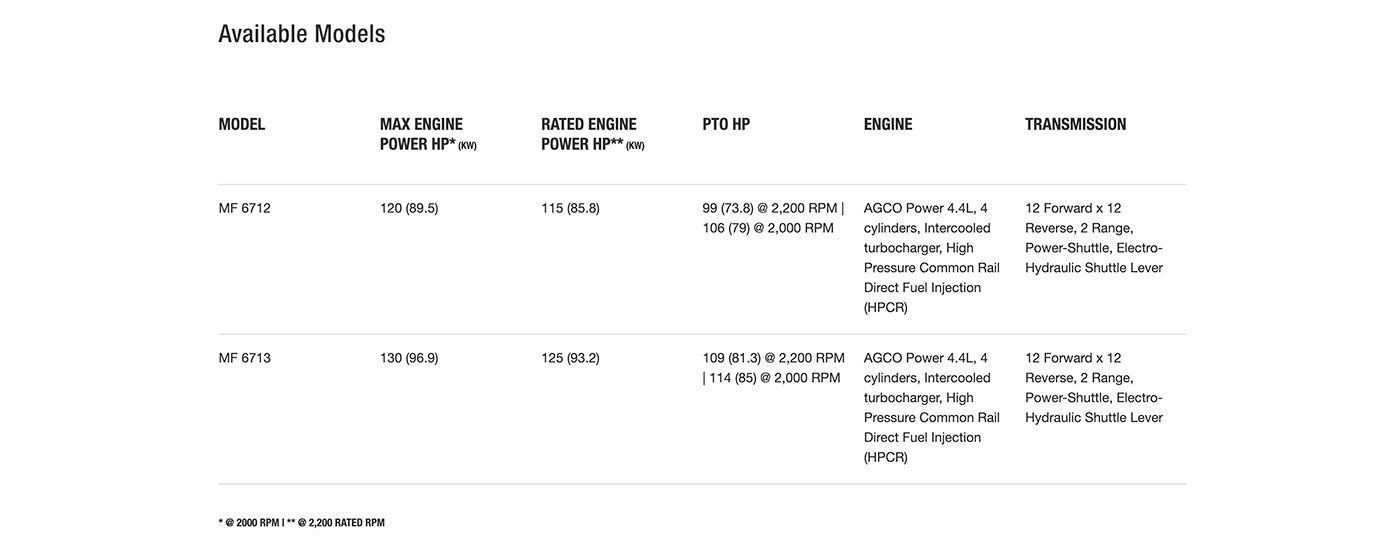Click the 120 (89.5) max power value
Image resolution: width=1400 pixels, height=540 pixels.
point(409,209)
